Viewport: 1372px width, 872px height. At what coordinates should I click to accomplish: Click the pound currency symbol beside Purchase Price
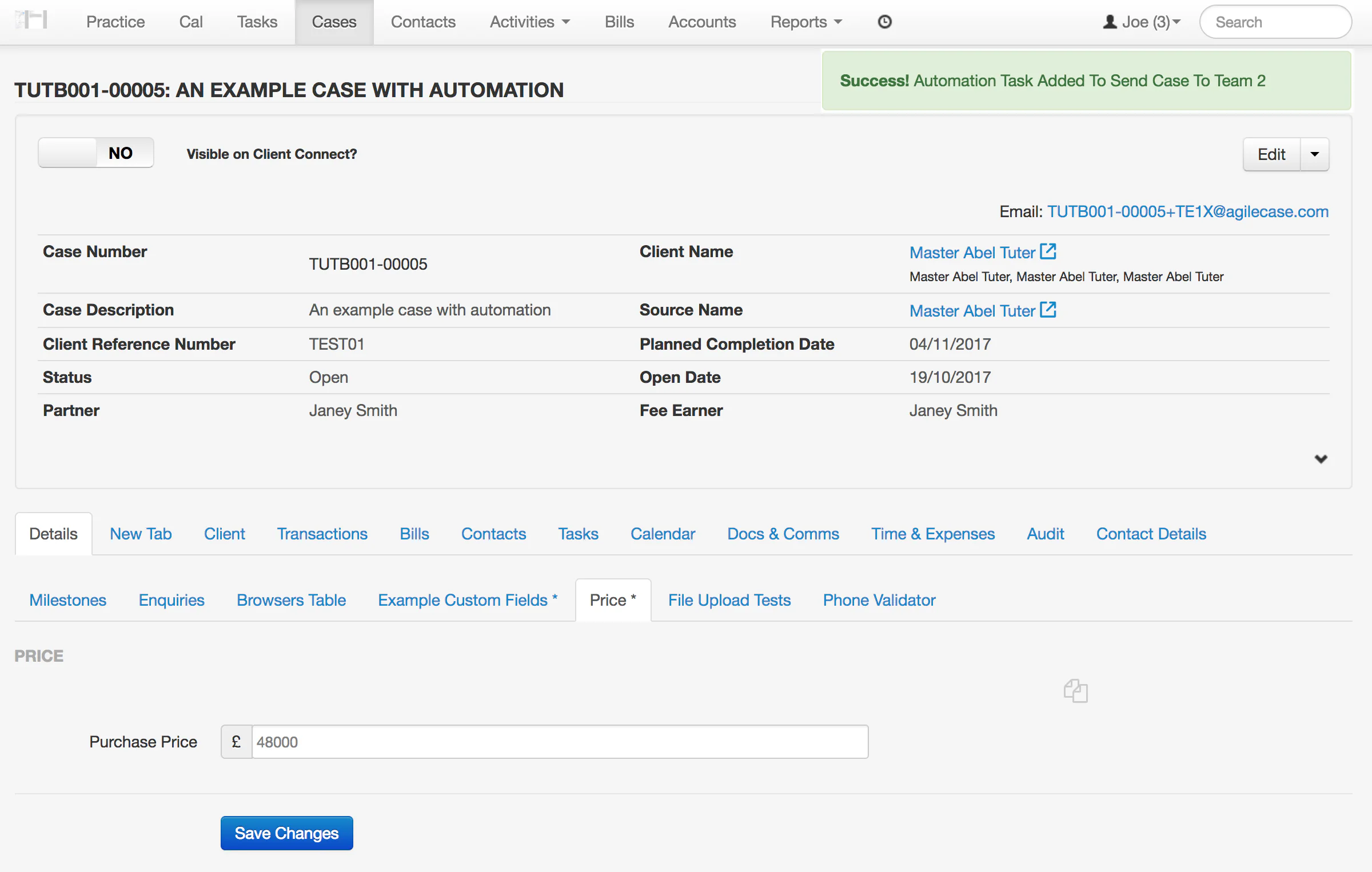tap(236, 741)
